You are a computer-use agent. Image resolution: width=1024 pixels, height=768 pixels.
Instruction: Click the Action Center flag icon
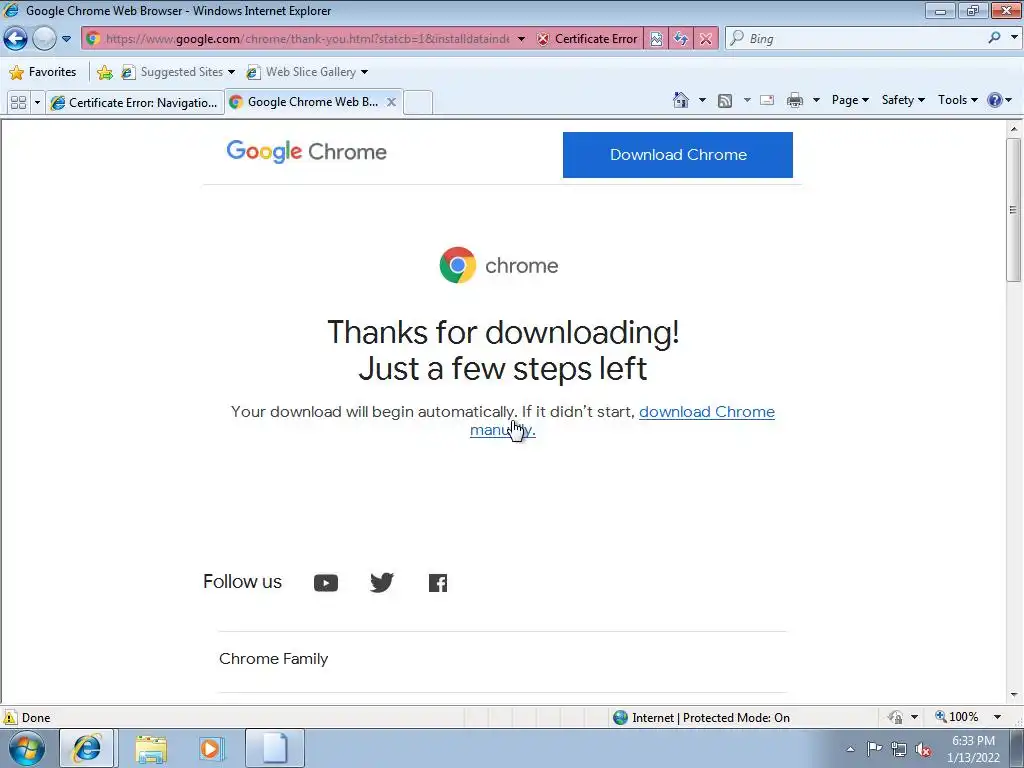pos(874,749)
